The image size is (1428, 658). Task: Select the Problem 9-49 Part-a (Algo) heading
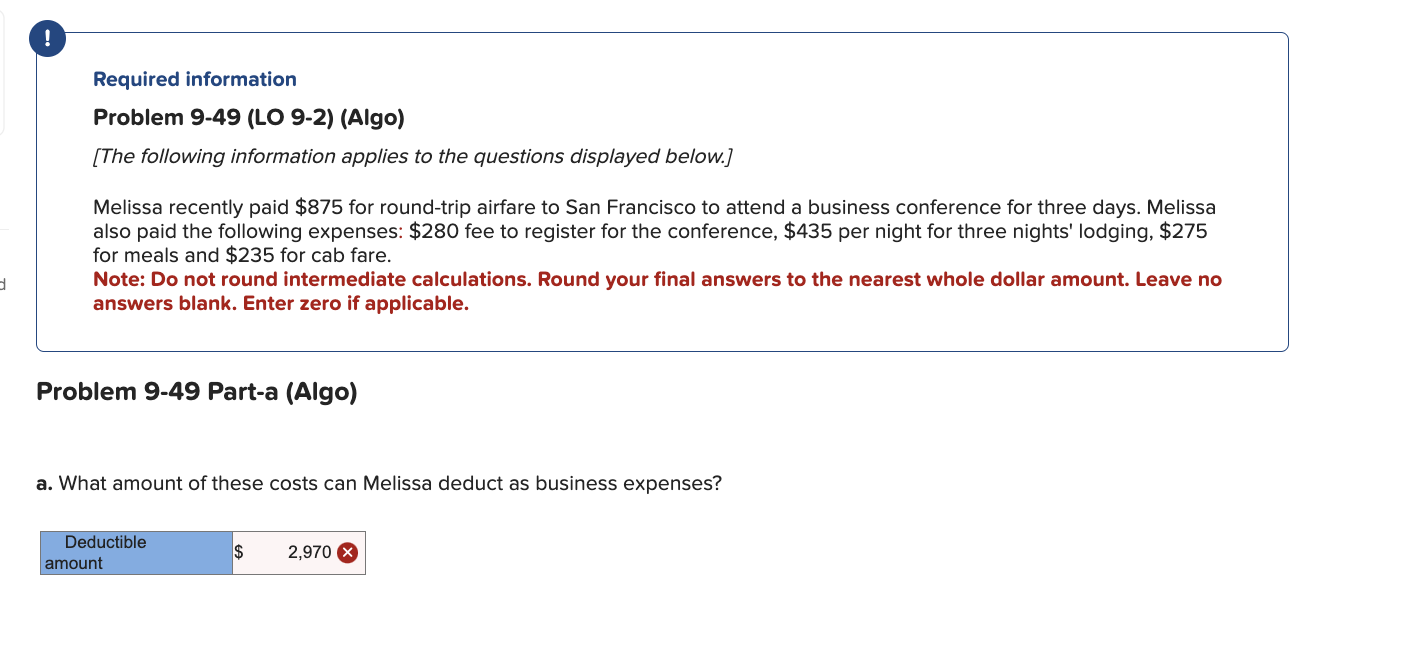(x=197, y=391)
